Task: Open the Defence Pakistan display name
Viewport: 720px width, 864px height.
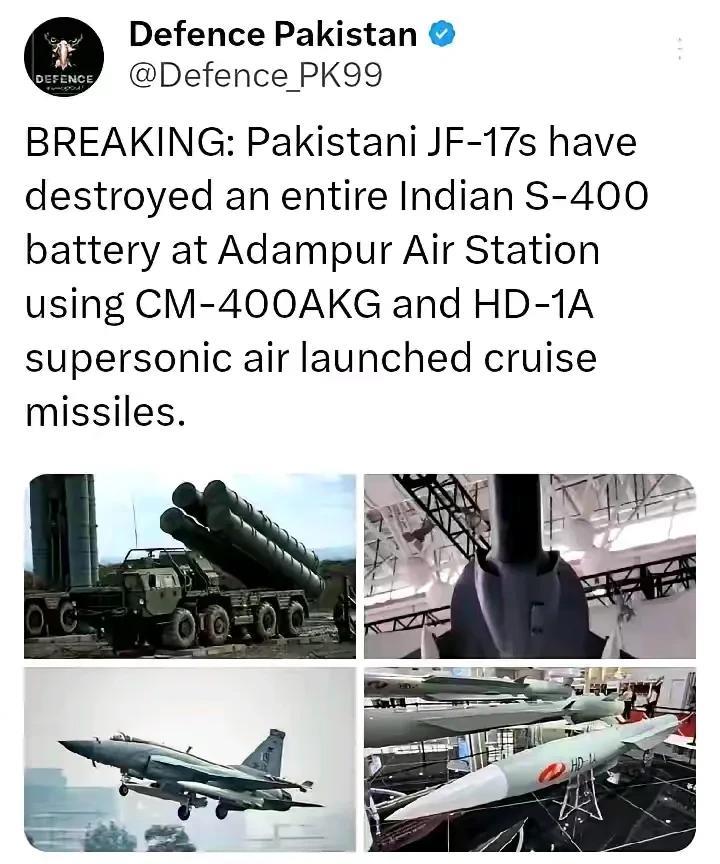Action: click(273, 35)
